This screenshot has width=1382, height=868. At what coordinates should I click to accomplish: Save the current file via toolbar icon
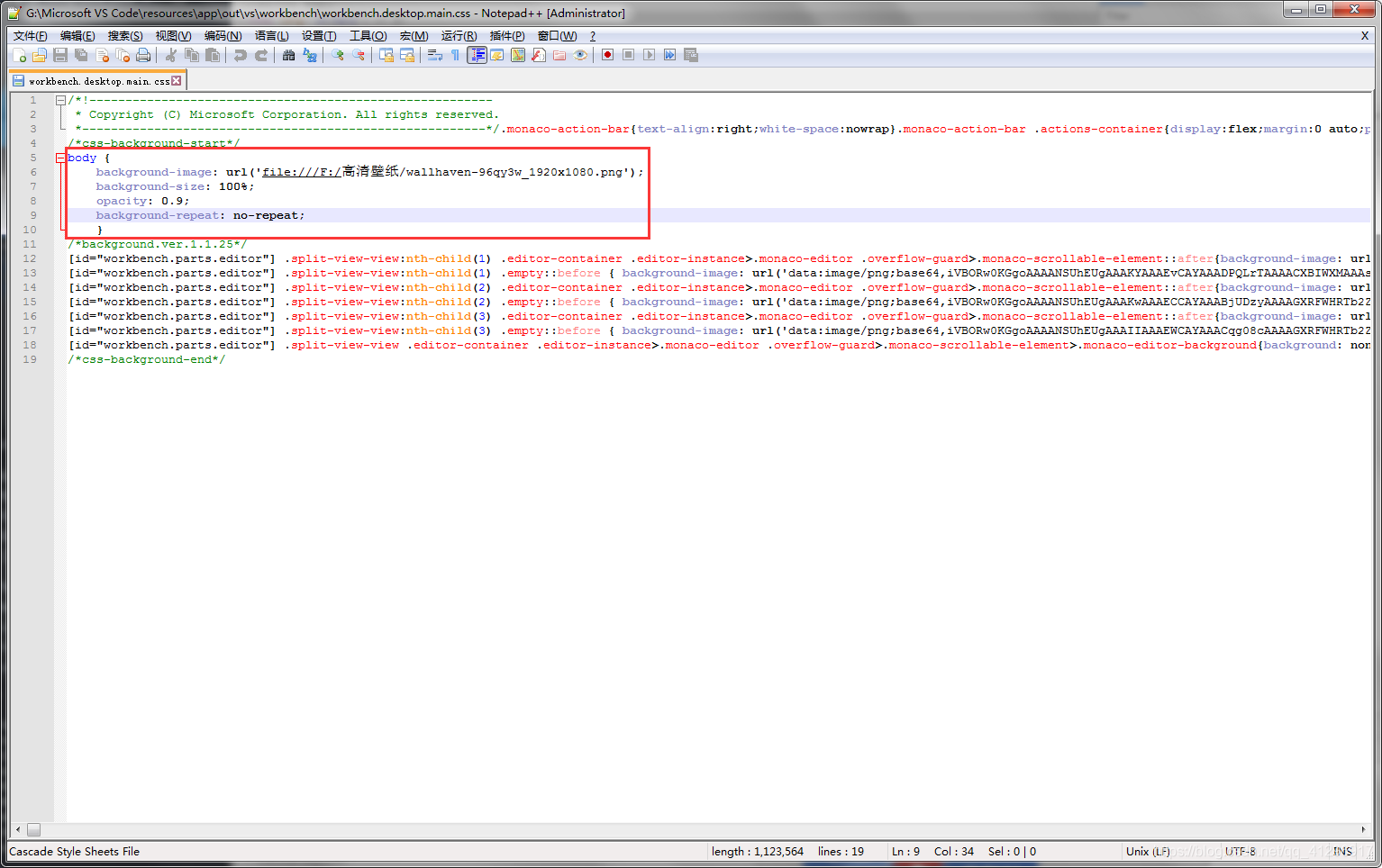coord(60,55)
